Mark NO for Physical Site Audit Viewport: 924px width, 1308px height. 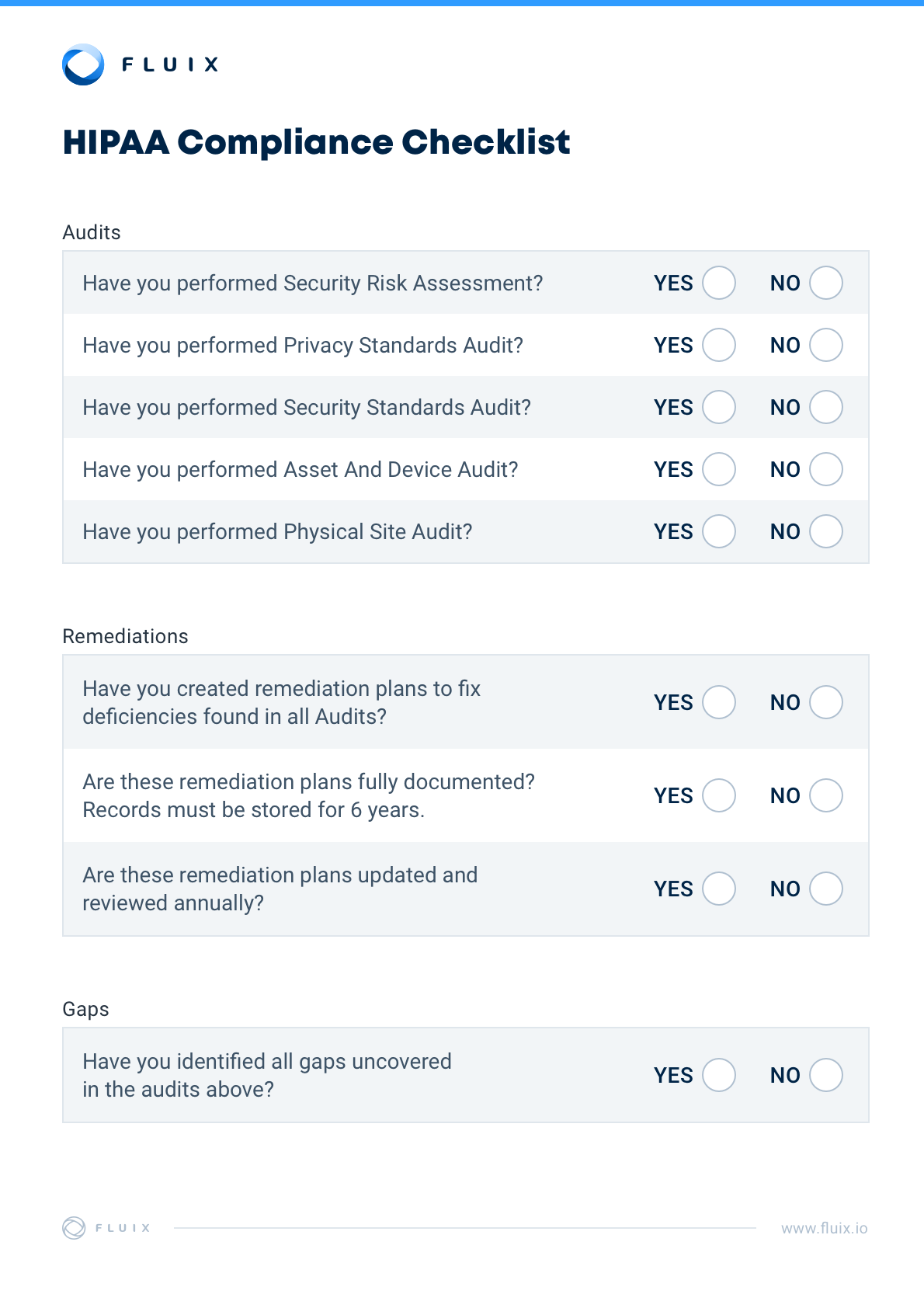[826, 531]
